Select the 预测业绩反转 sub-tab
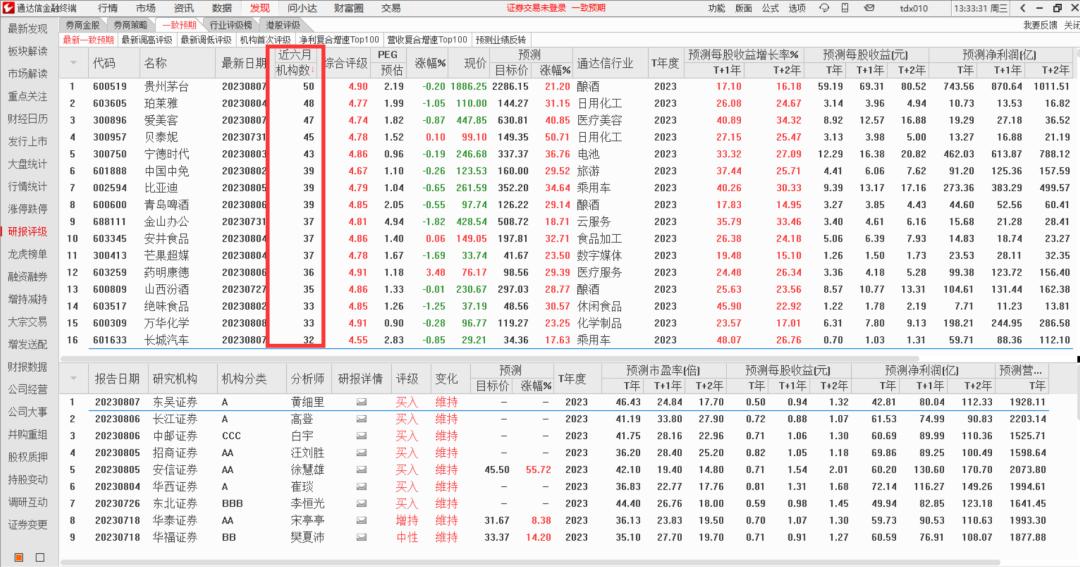This screenshot has width=1080, height=567. pyautogui.click(x=501, y=40)
